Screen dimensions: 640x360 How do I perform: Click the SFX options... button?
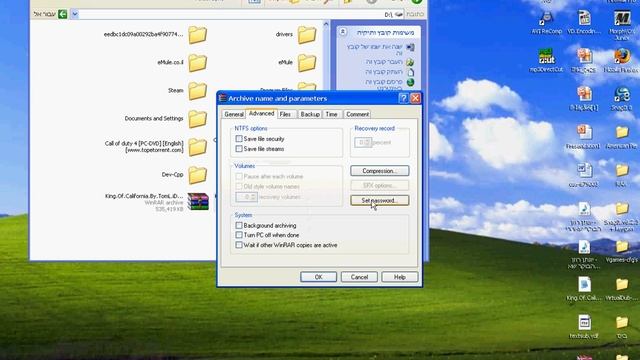click(x=380, y=186)
